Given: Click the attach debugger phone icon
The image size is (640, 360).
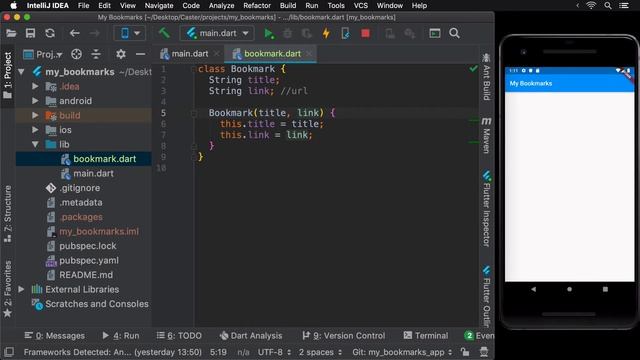Looking at the screenshot, I should [345, 33].
